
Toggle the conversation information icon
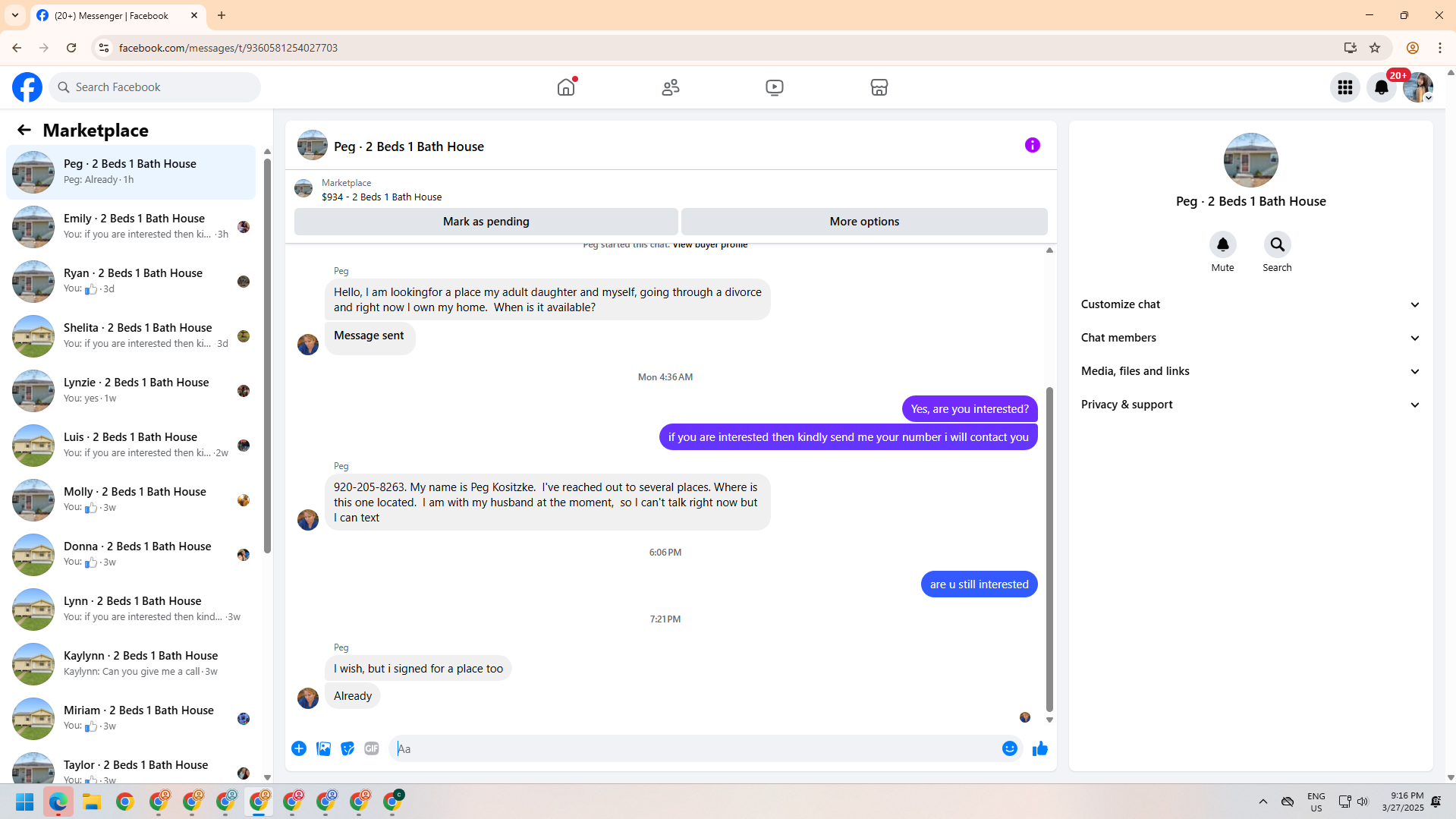[x=1033, y=145]
